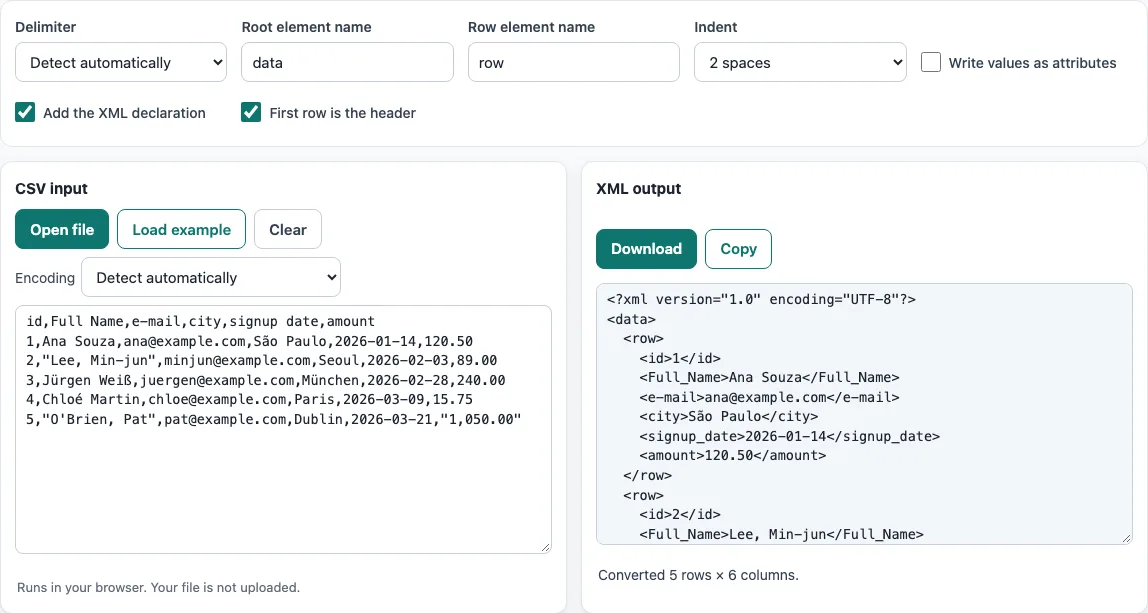Click the Runs in your browser note

pyautogui.click(x=158, y=587)
